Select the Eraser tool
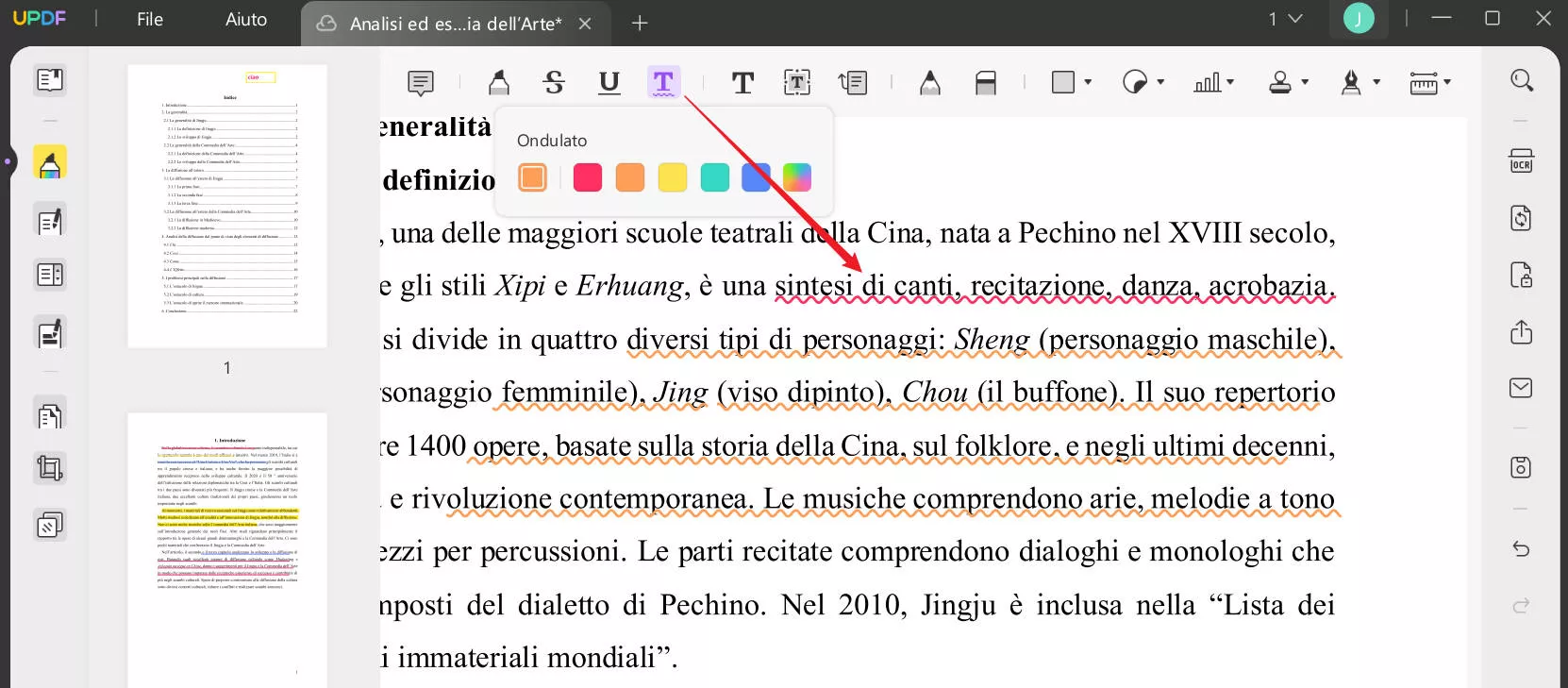The height and width of the screenshot is (688, 1568). click(986, 83)
